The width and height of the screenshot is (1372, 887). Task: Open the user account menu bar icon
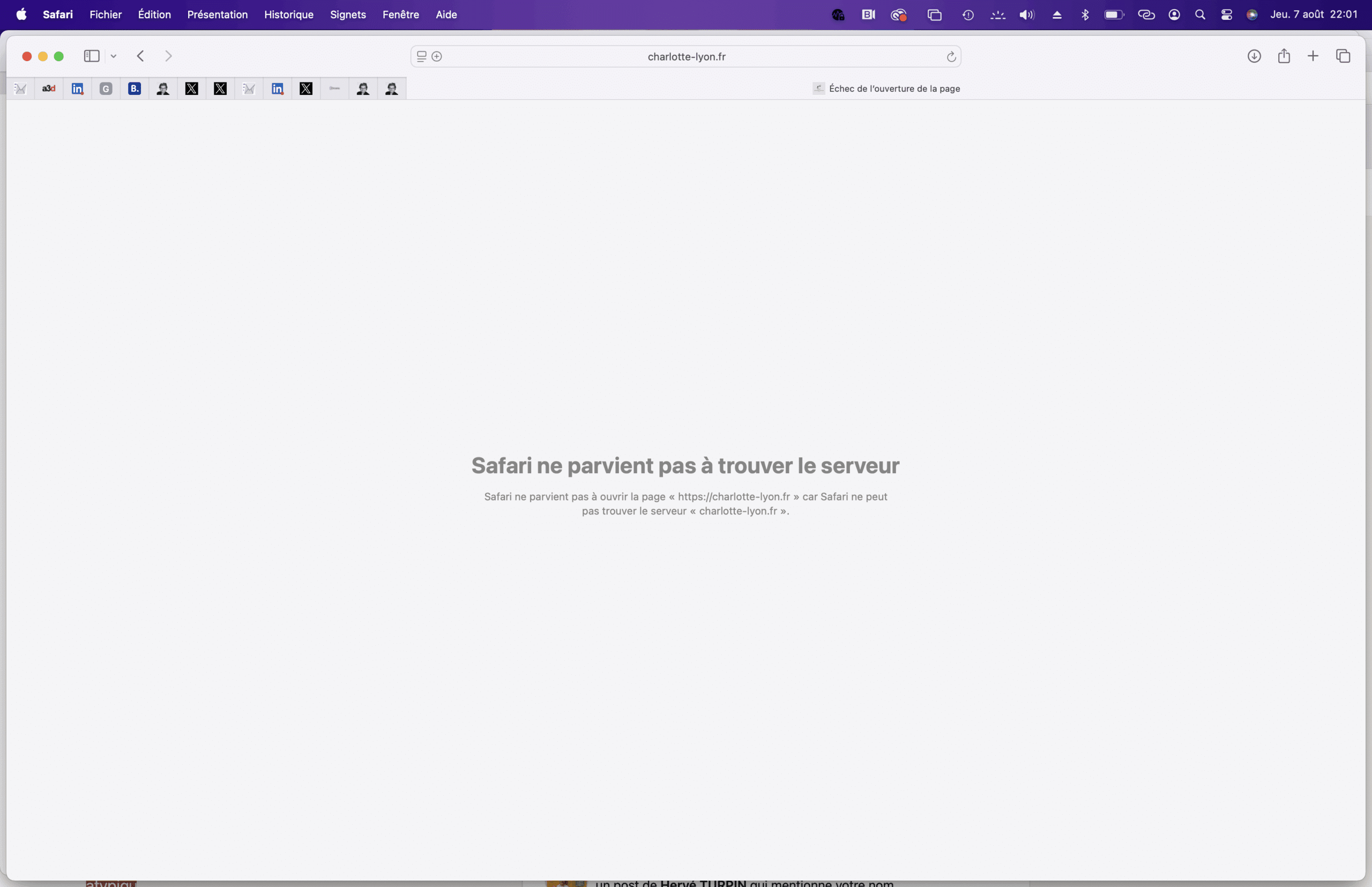[1174, 14]
